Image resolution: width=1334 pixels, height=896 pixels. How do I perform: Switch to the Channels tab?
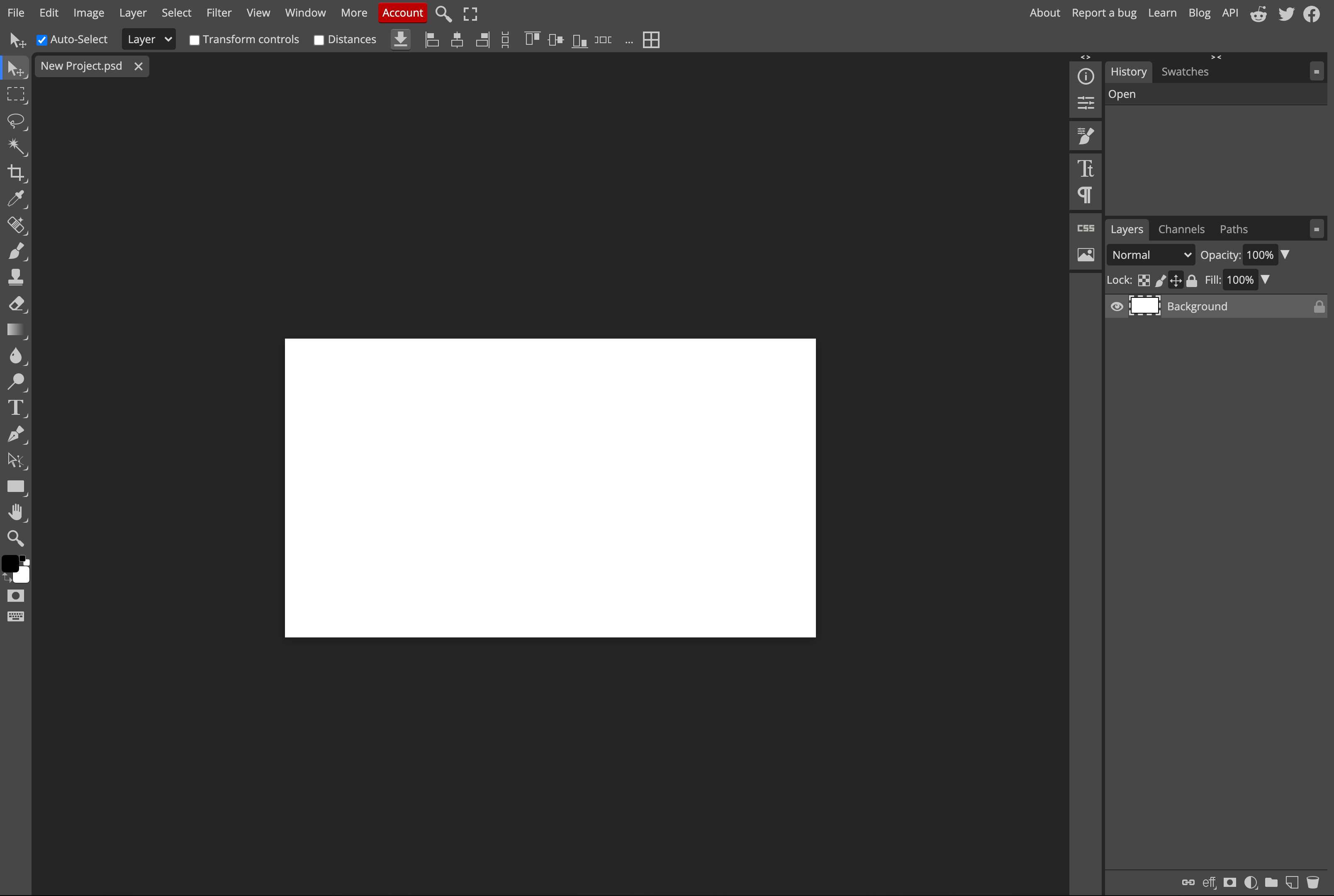[1181, 230]
